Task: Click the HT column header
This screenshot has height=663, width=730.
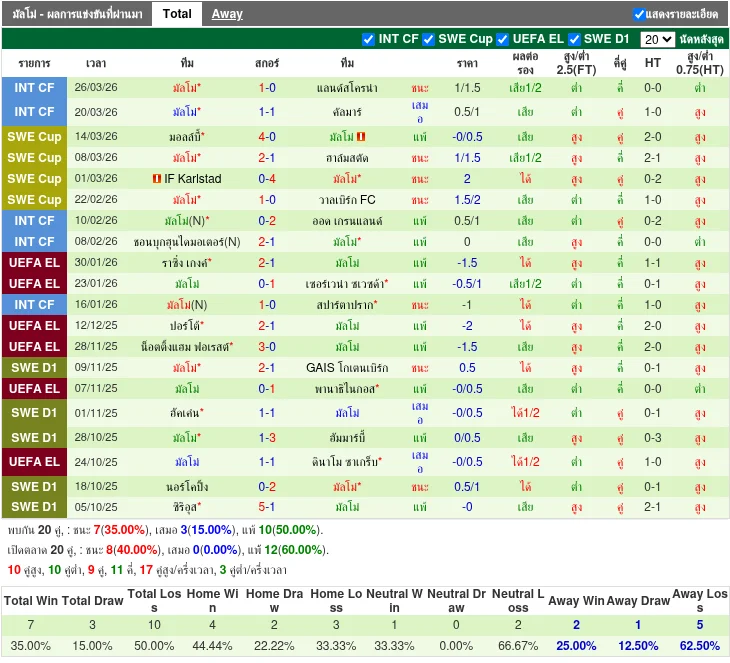Action: click(x=653, y=62)
